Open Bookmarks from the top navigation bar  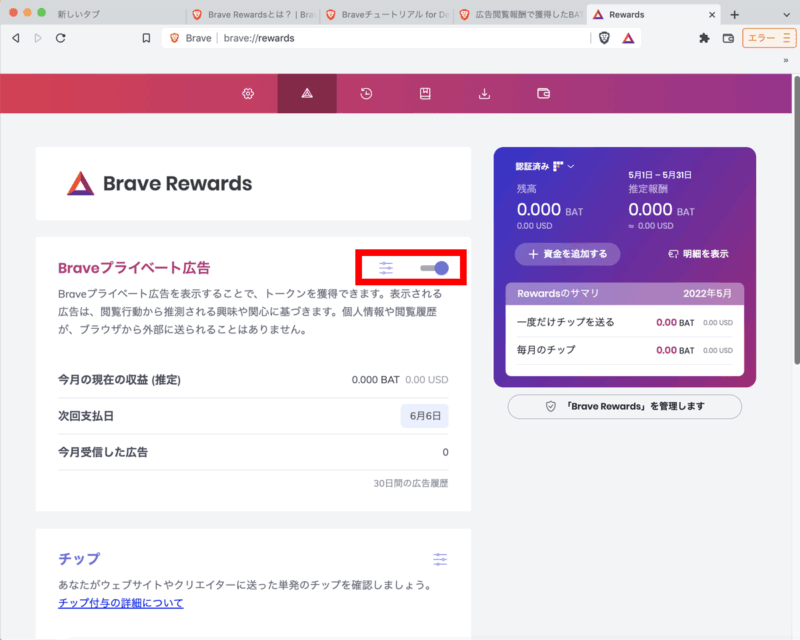click(425, 94)
